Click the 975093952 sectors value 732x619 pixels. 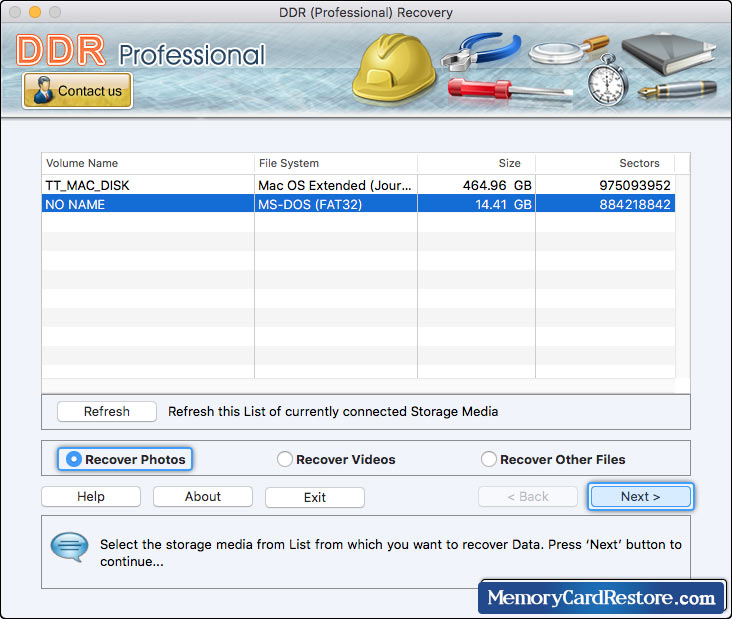pyautogui.click(x=634, y=185)
